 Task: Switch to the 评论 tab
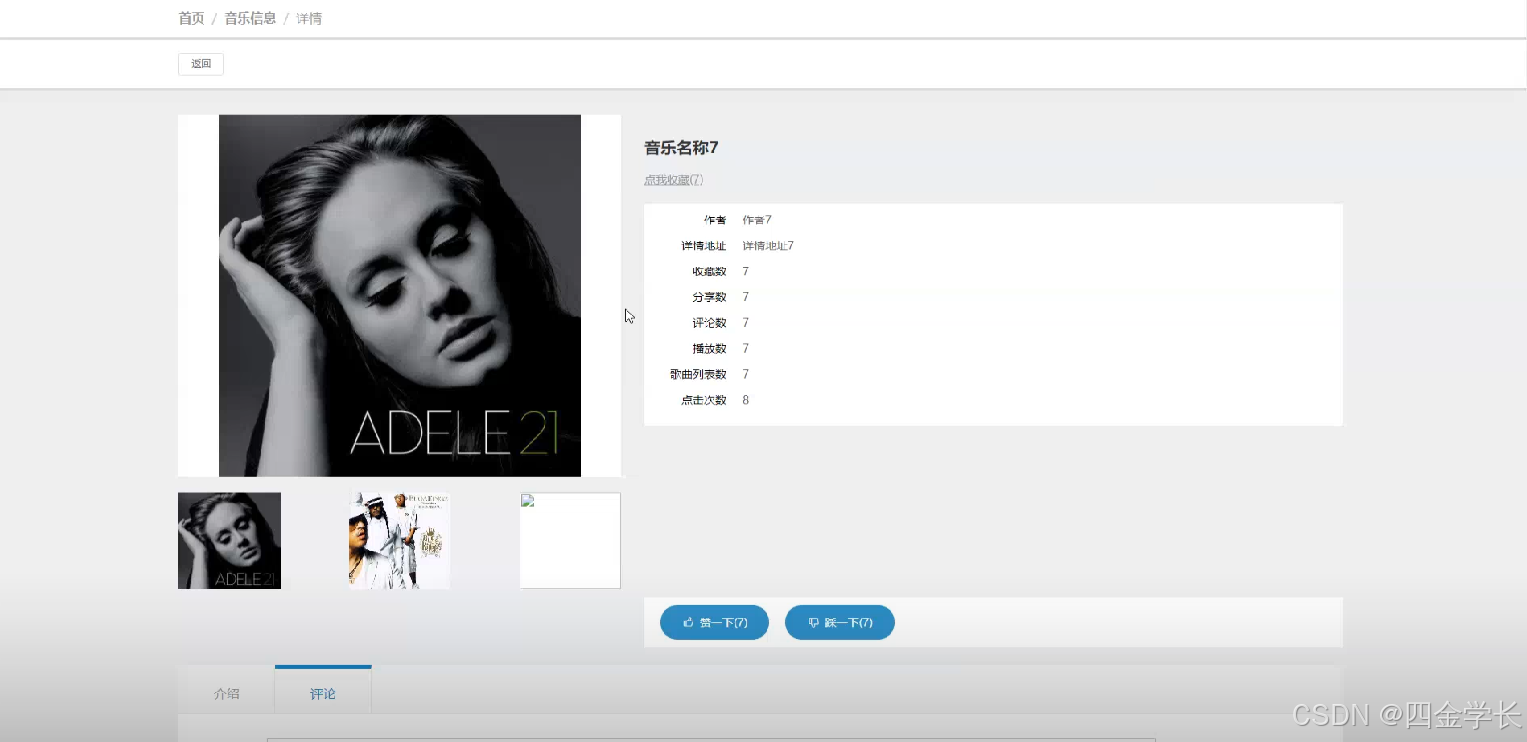tap(323, 691)
